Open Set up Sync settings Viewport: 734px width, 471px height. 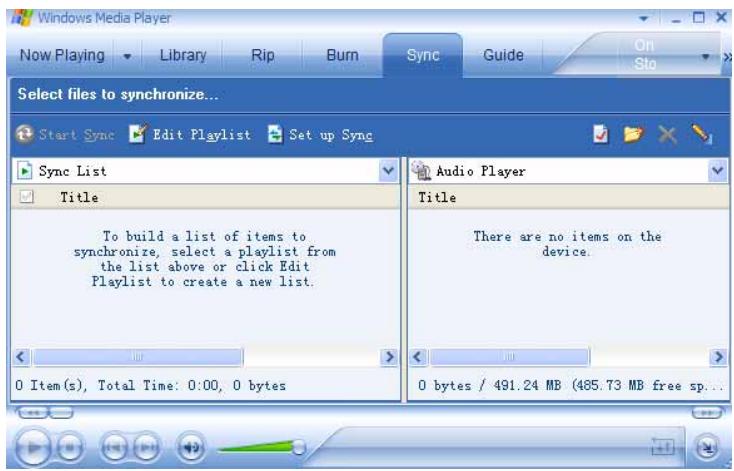point(320,135)
